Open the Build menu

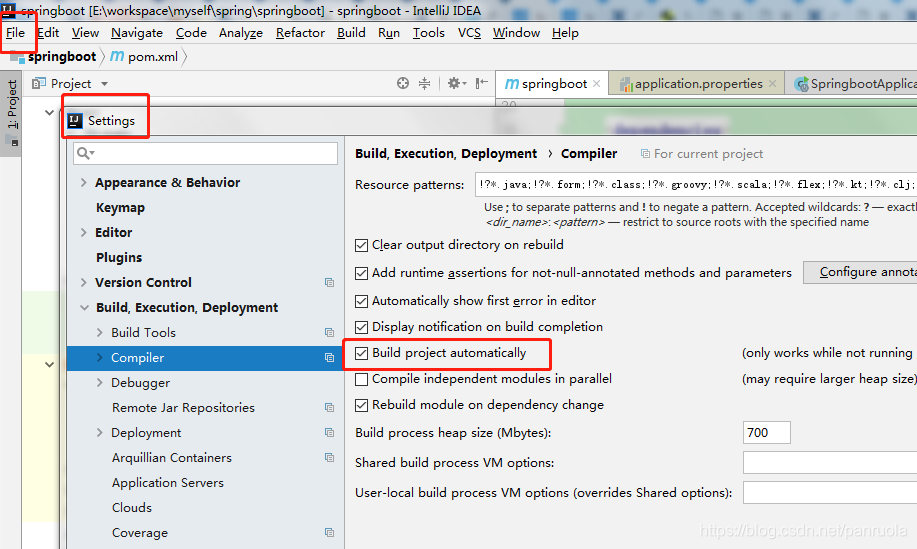(x=351, y=33)
